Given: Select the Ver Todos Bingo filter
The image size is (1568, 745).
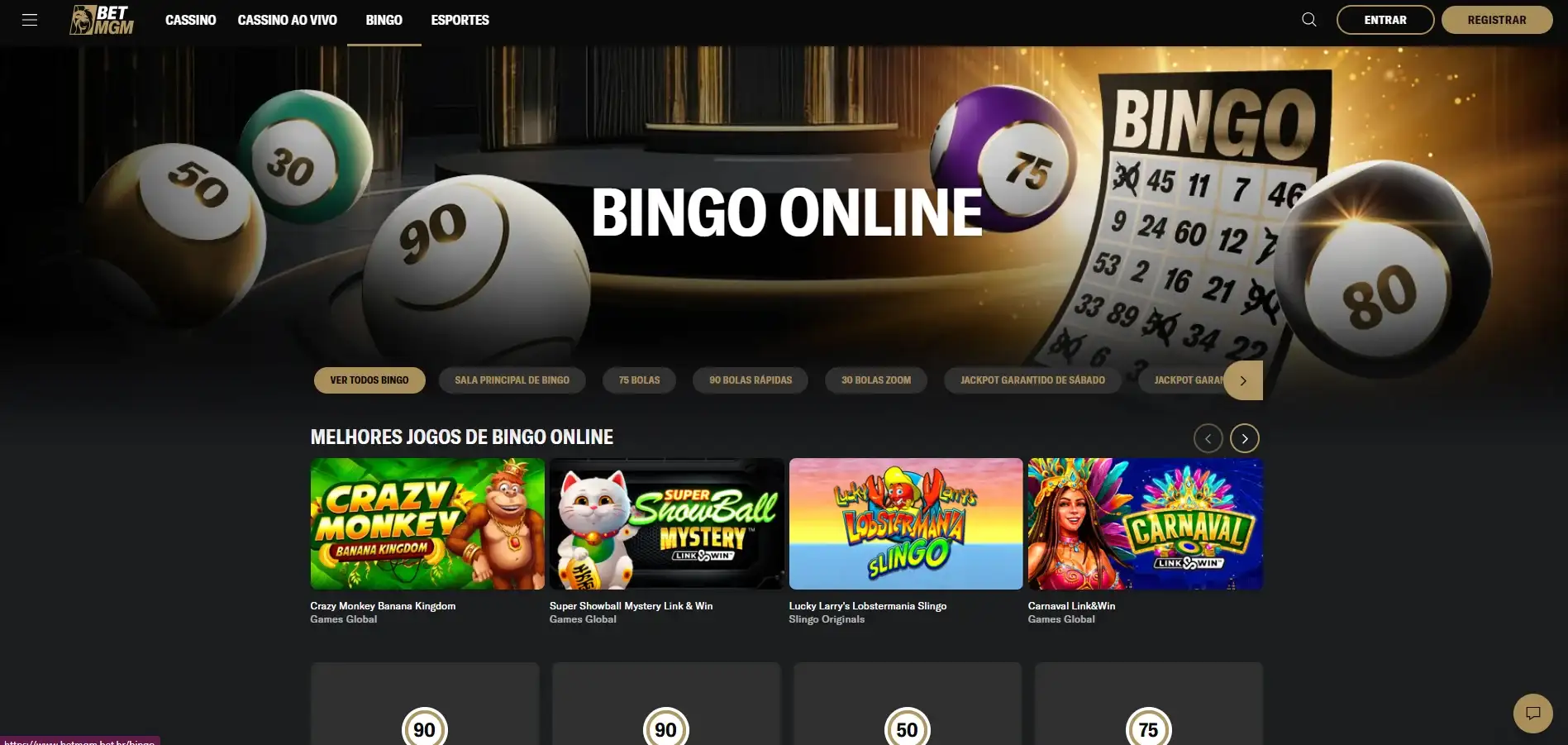Looking at the screenshot, I should pos(369,380).
